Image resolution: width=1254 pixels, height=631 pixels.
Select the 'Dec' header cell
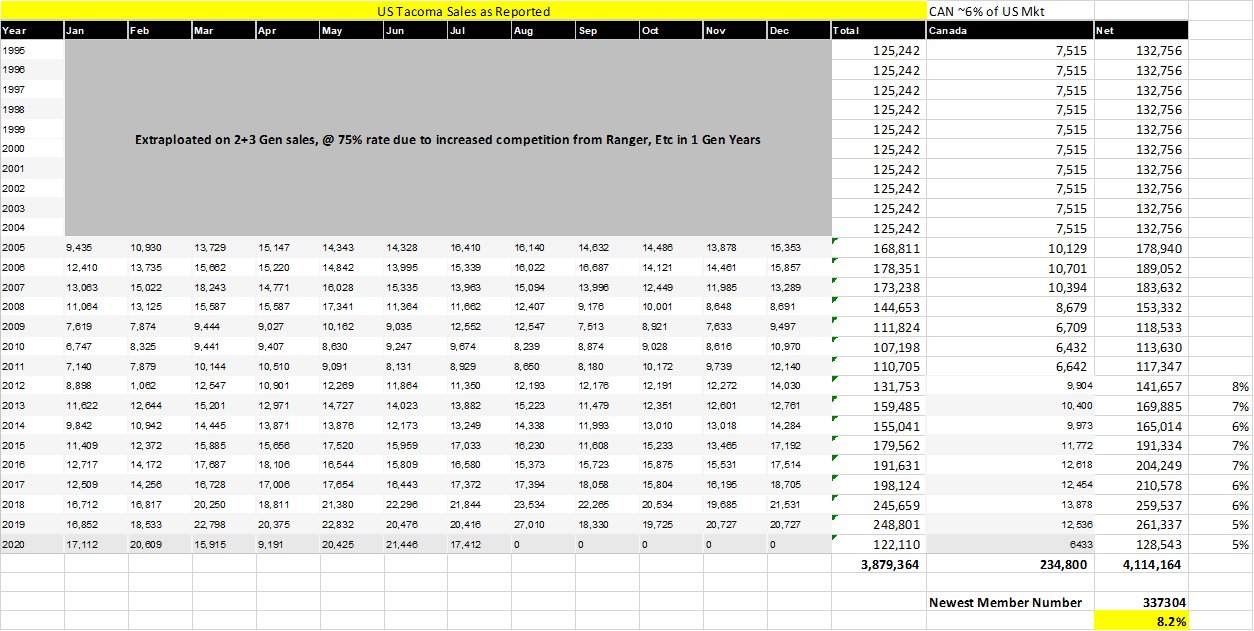click(799, 31)
